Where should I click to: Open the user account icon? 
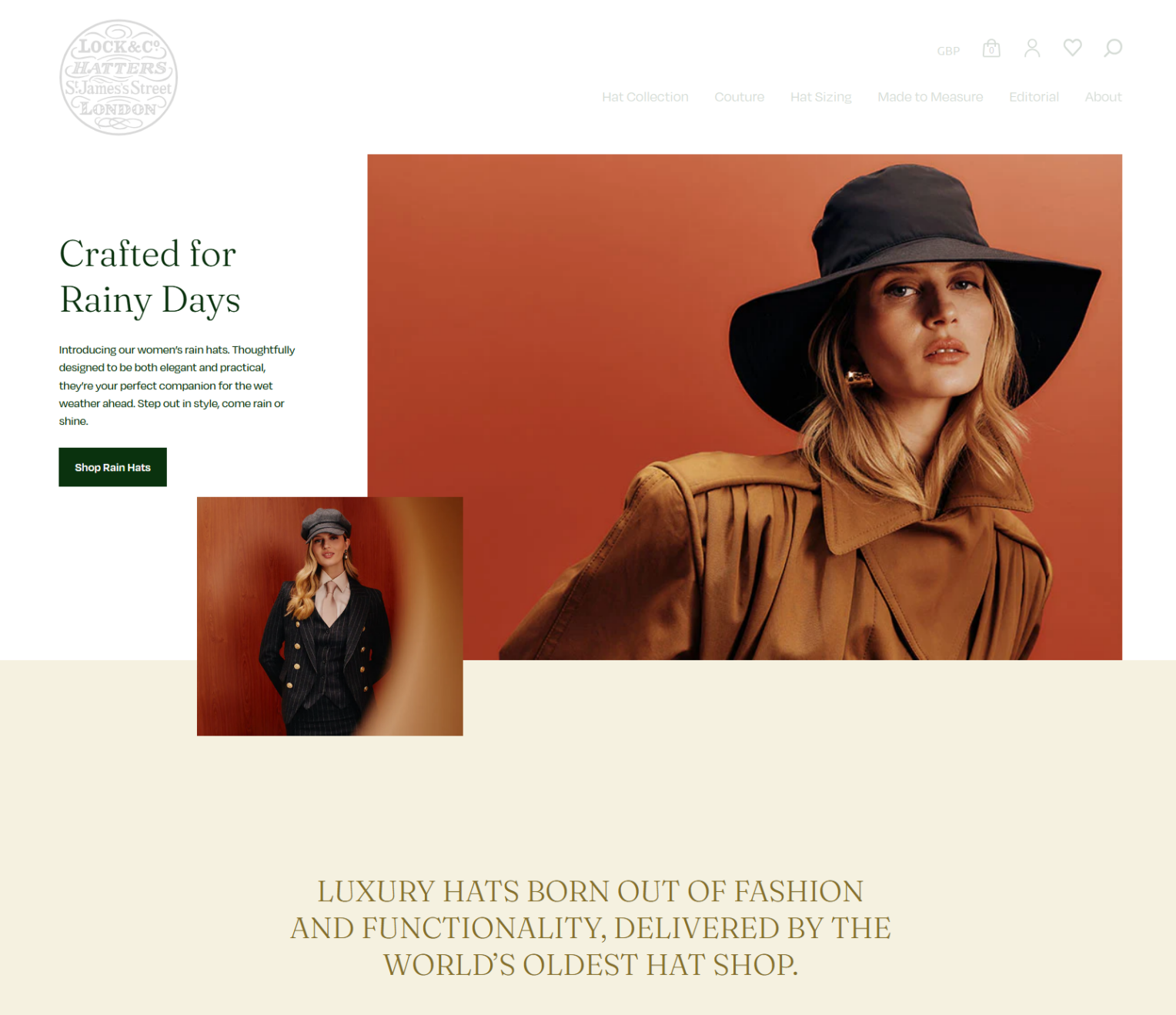(1032, 48)
